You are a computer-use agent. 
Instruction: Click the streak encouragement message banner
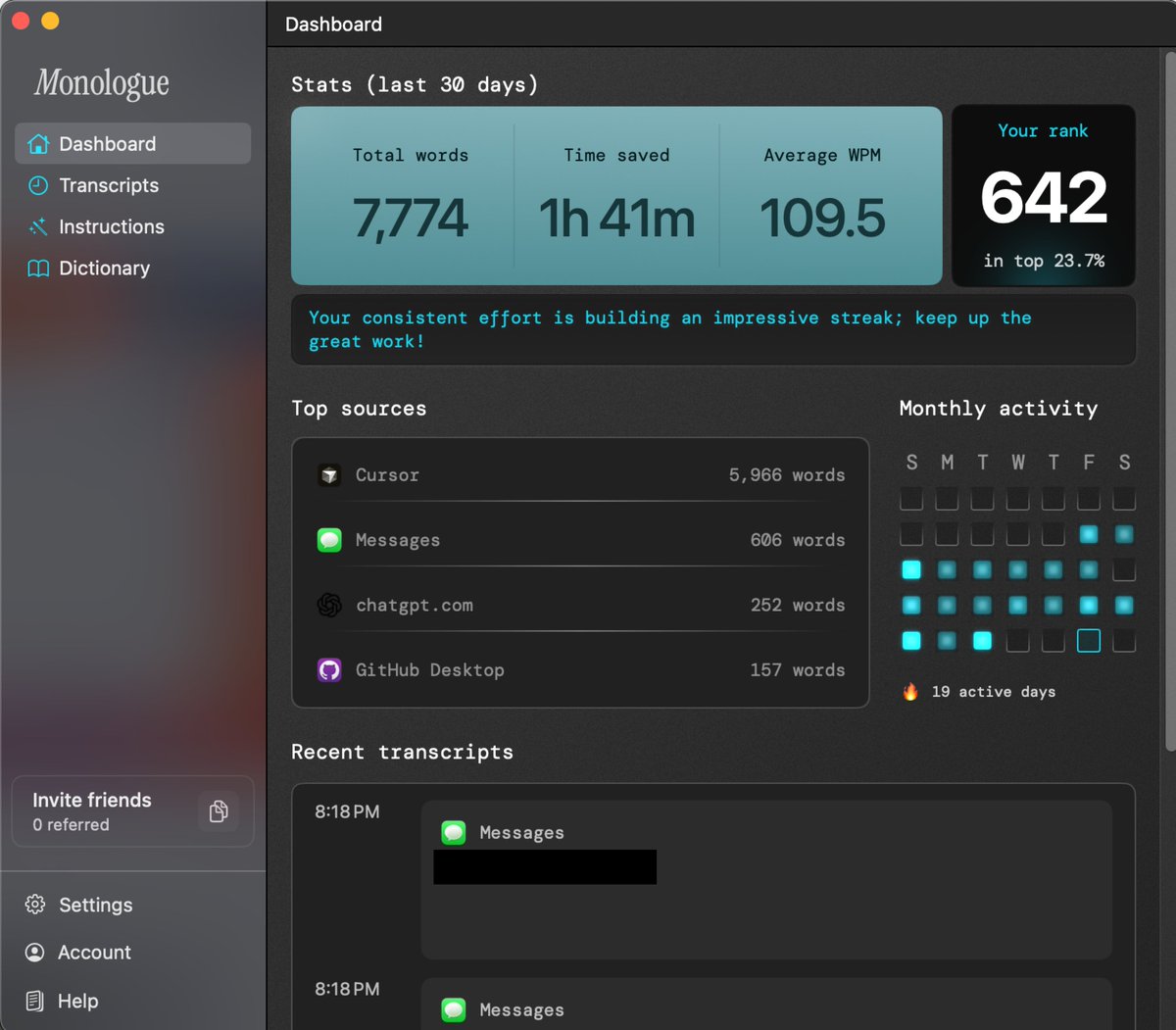coord(713,330)
